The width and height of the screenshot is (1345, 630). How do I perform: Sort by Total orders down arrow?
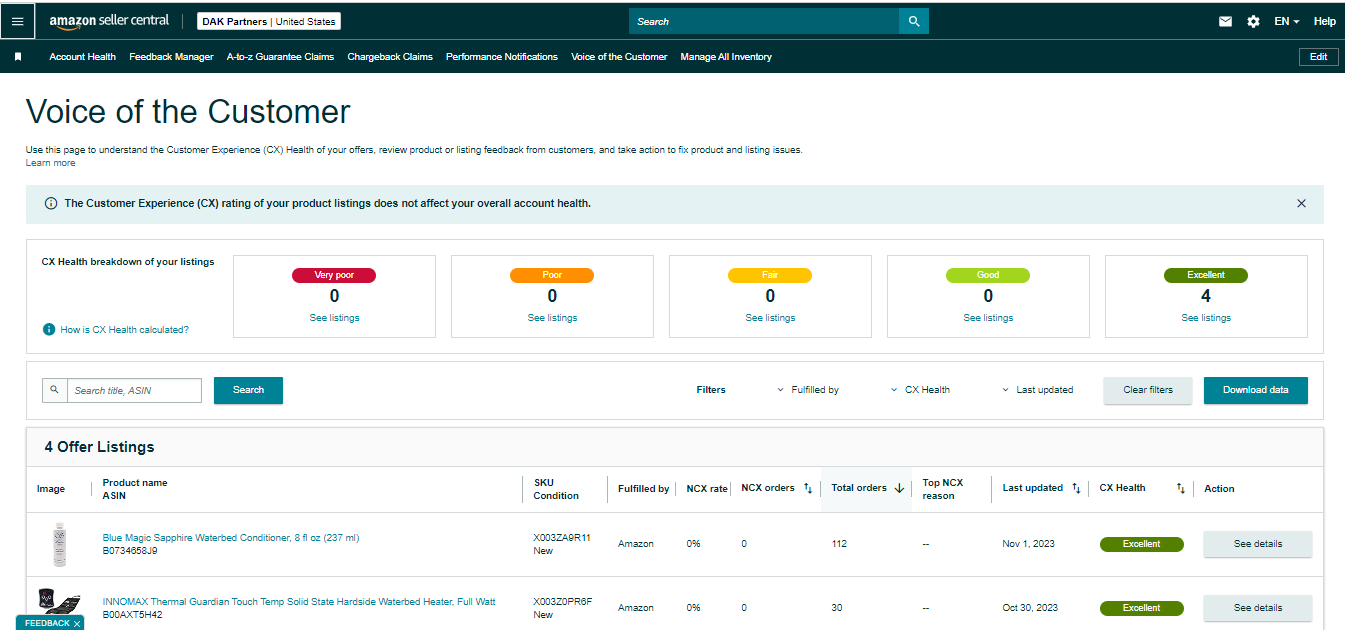[899, 488]
